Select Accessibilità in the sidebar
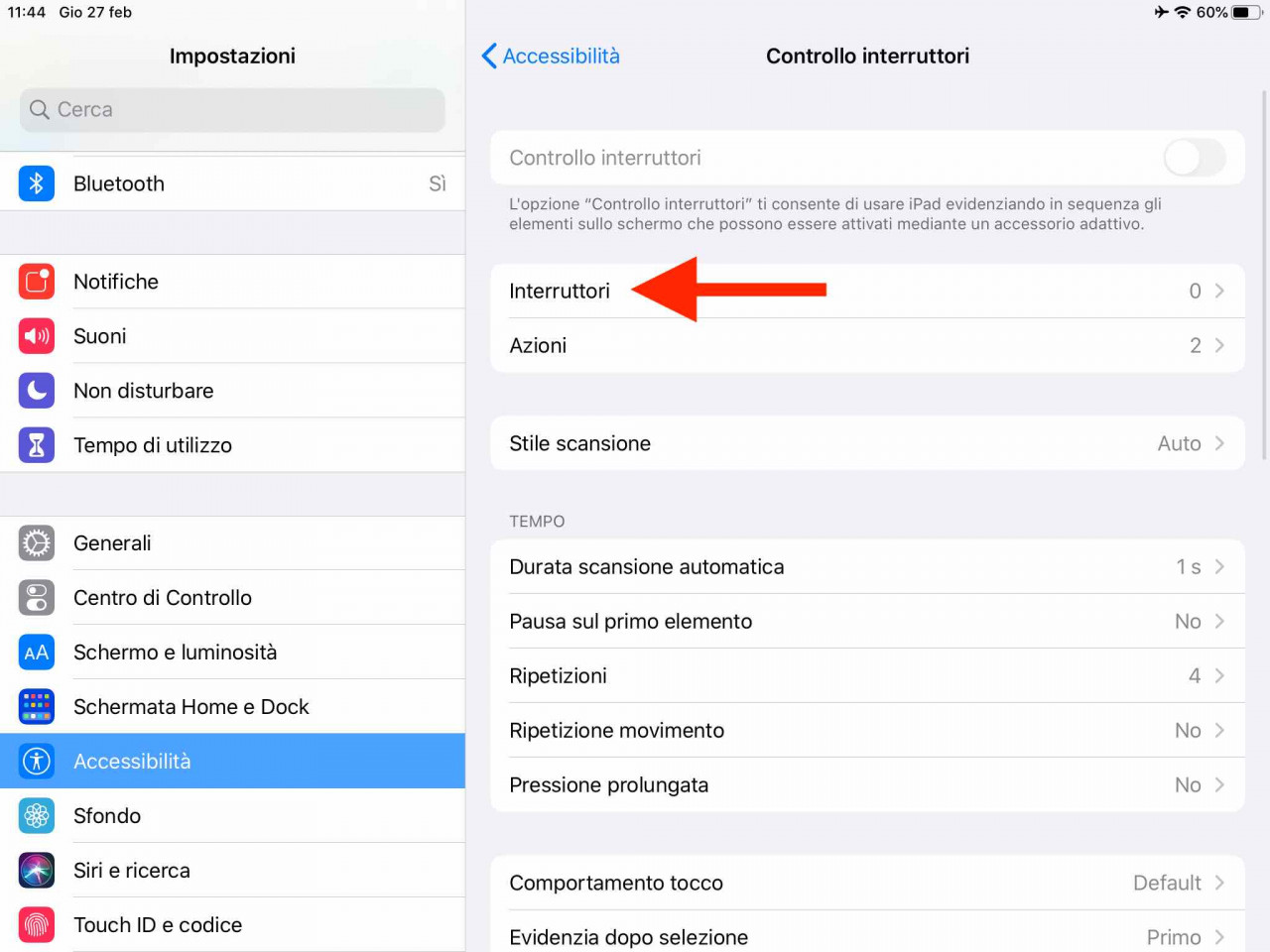Image resolution: width=1270 pixels, height=952 pixels. pos(232,762)
